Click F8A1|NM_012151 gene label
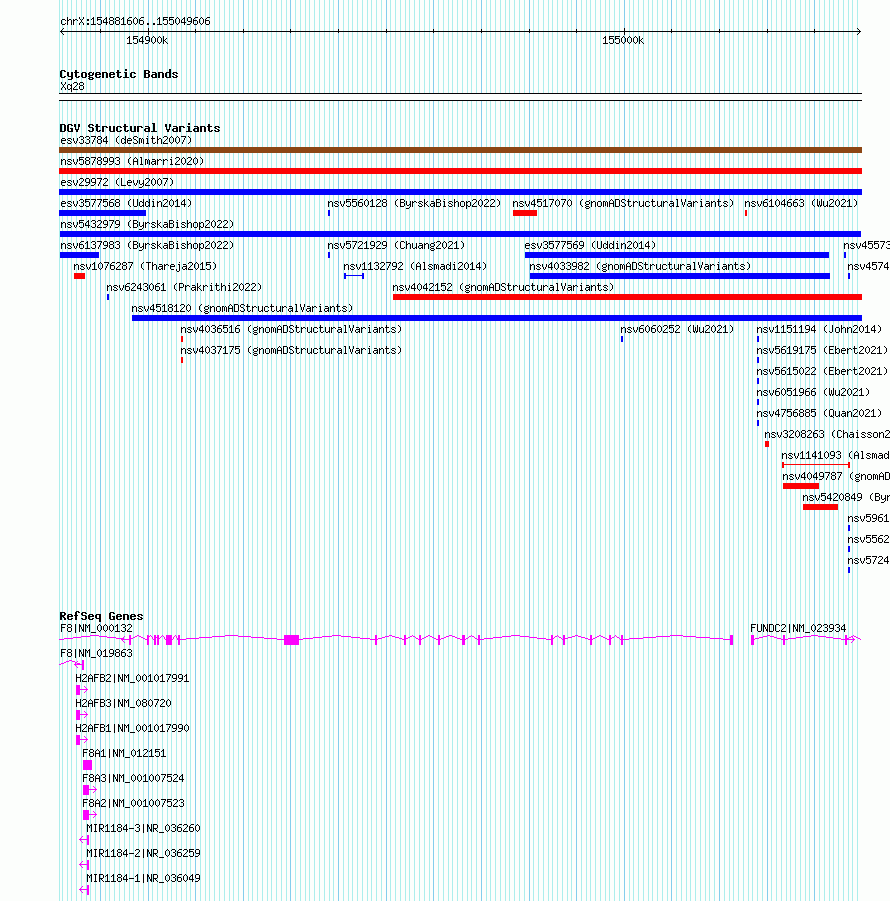 pyautogui.click(x=124, y=753)
